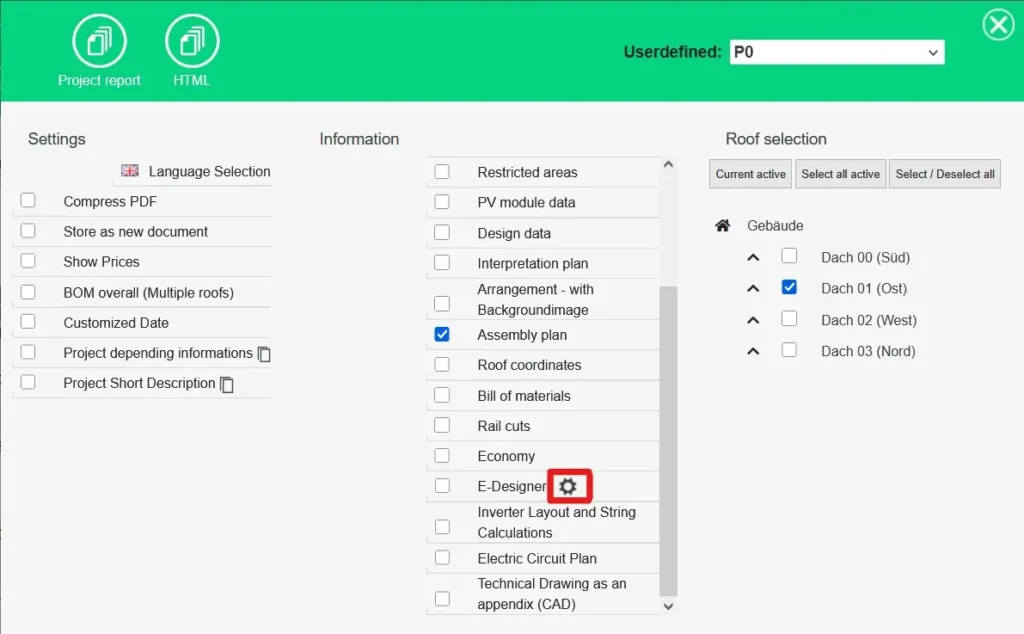Collapse the Dach 03 (Nord) chevron

pos(754,351)
